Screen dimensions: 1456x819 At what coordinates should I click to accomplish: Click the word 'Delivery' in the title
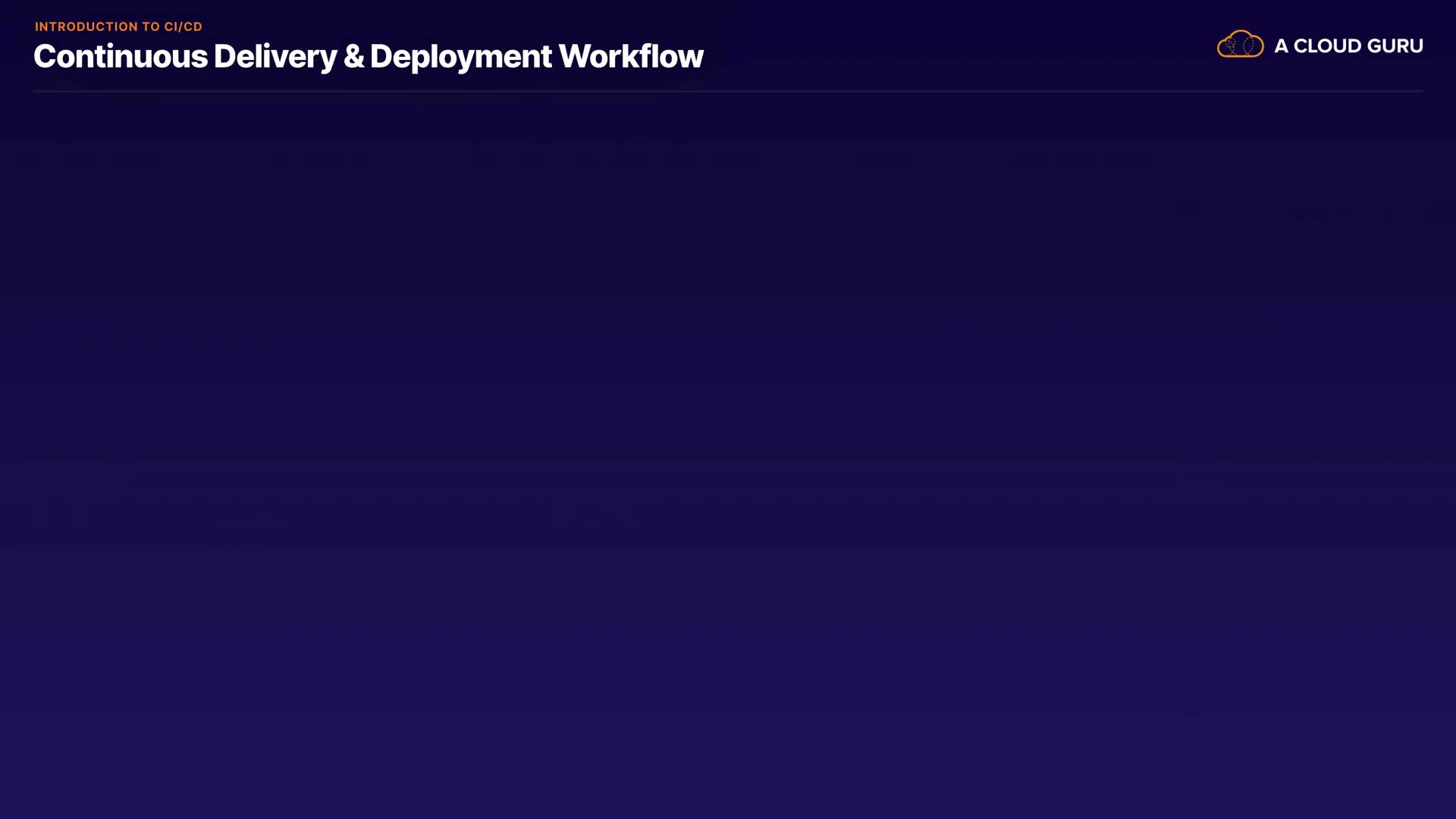[x=275, y=57]
